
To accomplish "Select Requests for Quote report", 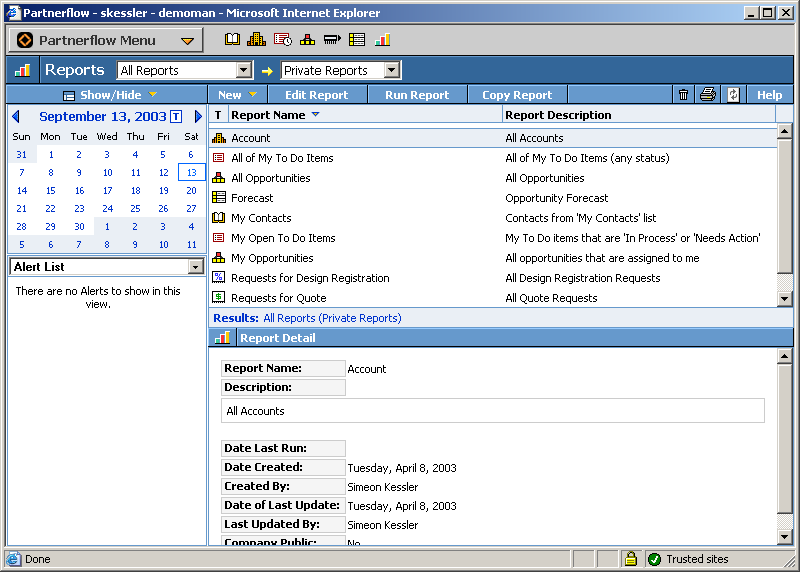I will 493,297.
